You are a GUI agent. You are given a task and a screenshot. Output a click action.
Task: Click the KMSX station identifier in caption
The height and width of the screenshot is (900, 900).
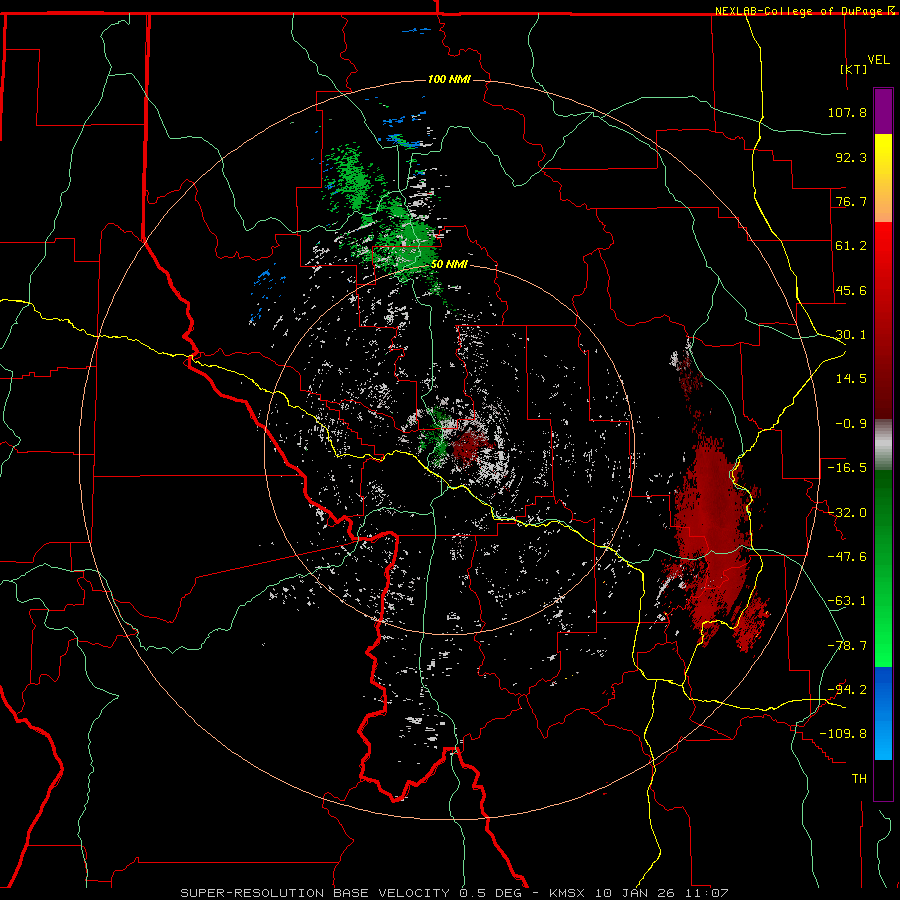click(567, 893)
